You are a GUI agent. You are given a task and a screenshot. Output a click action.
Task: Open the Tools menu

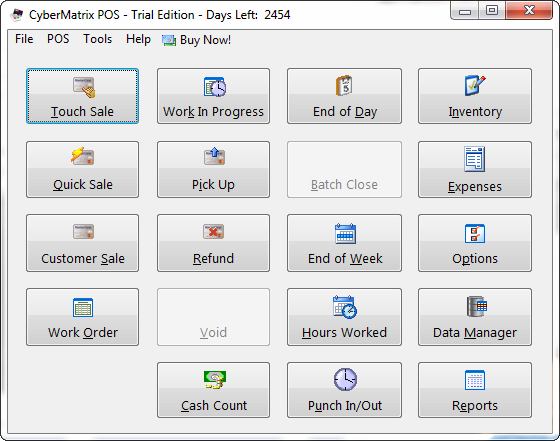click(x=98, y=39)
